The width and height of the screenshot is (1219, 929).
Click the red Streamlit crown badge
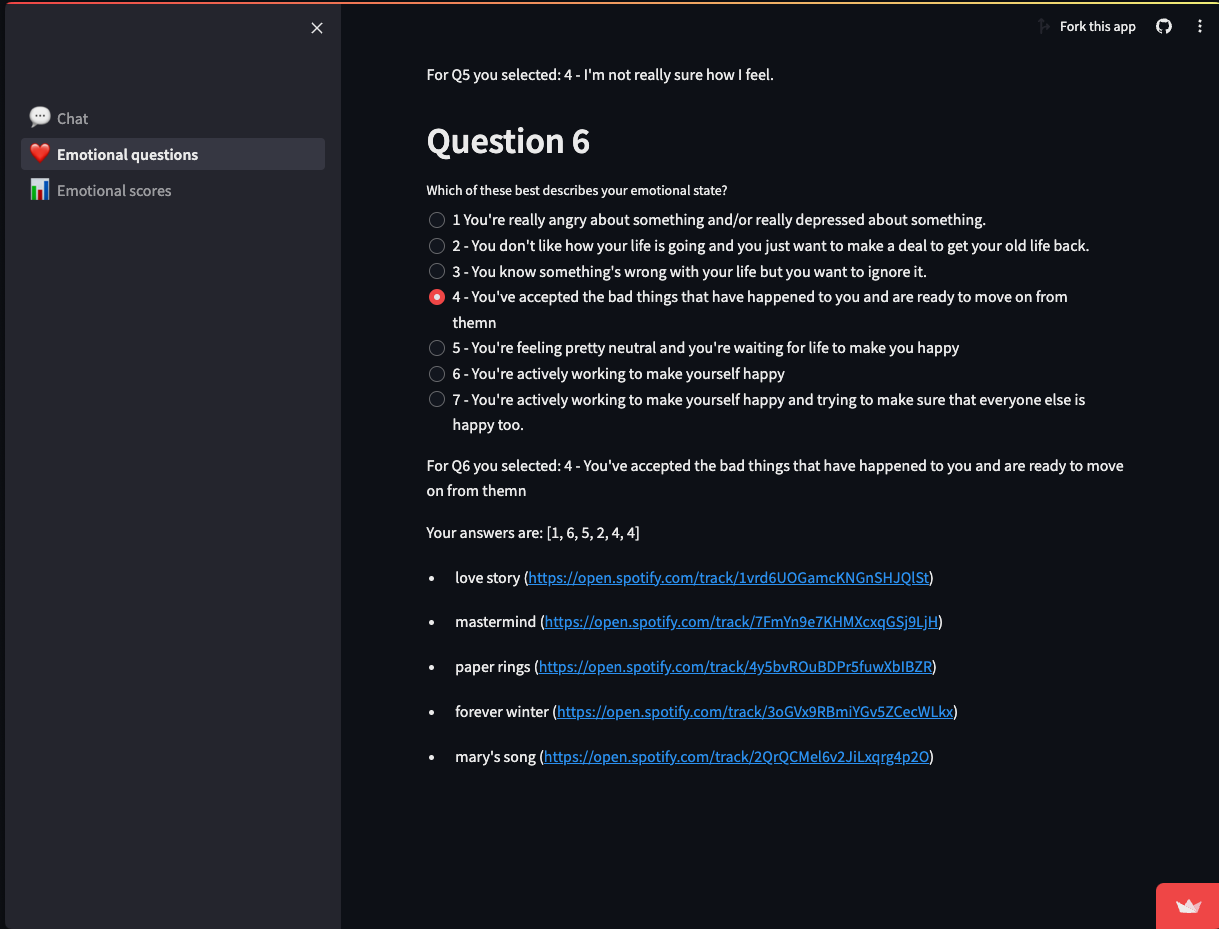[1188, 906]
